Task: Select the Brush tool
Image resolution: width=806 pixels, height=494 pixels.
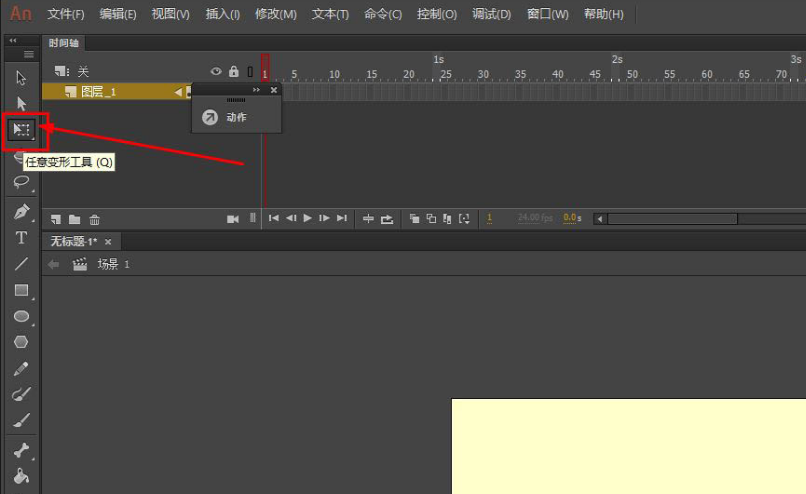Action: pyautogui.click(x=21, y=420)
